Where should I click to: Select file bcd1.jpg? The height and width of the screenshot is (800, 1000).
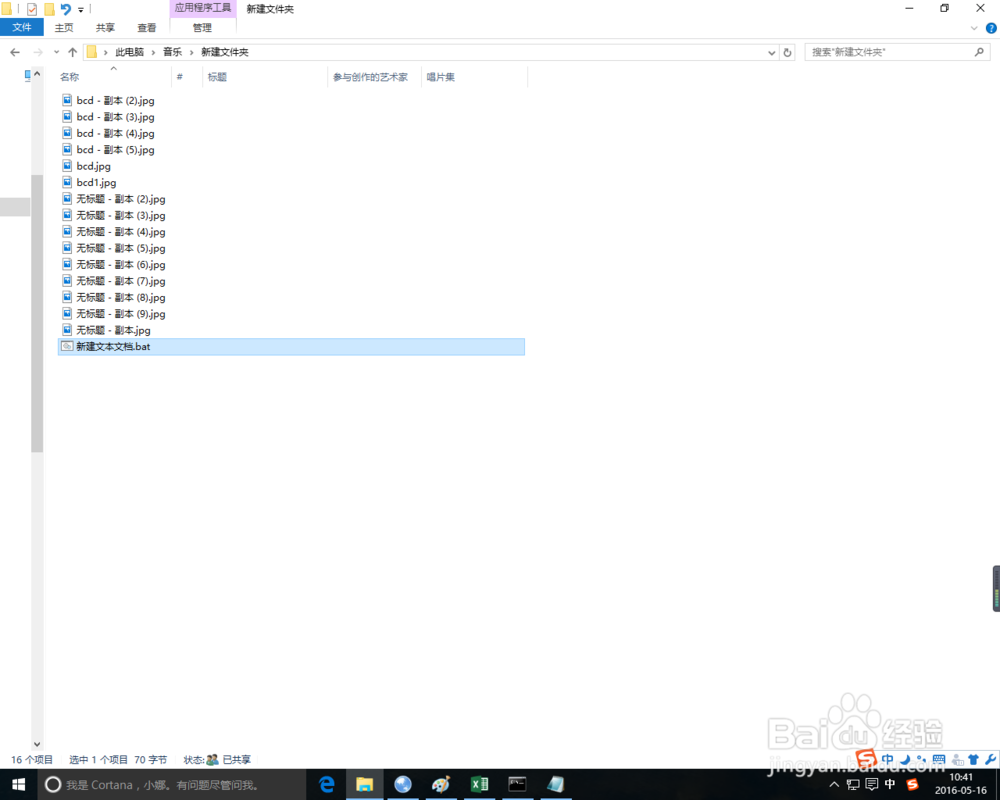tap(96, 183)
